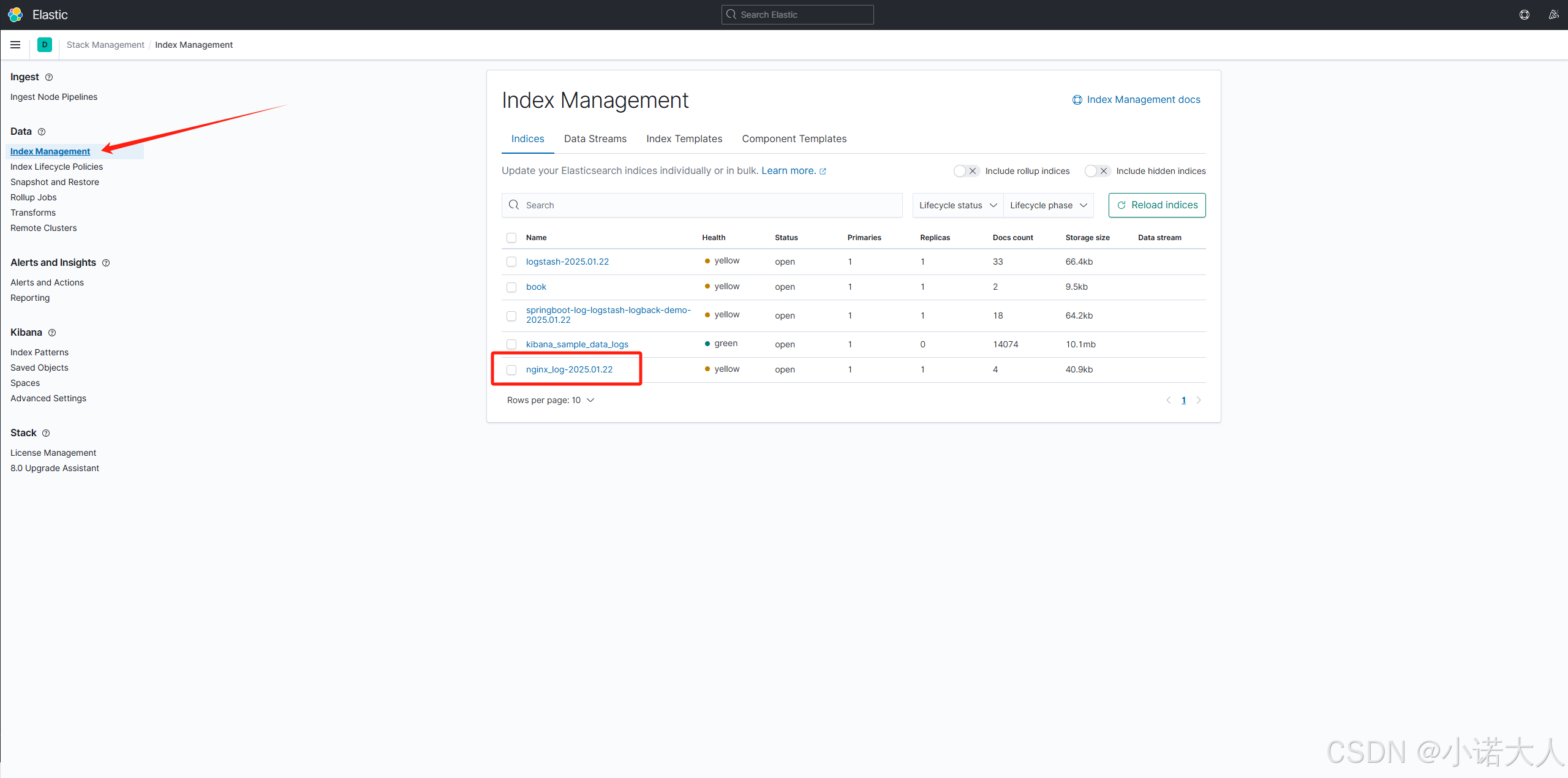1568x778 pixels.
Task: Click the indices Search field
Action: coord(702,205)
